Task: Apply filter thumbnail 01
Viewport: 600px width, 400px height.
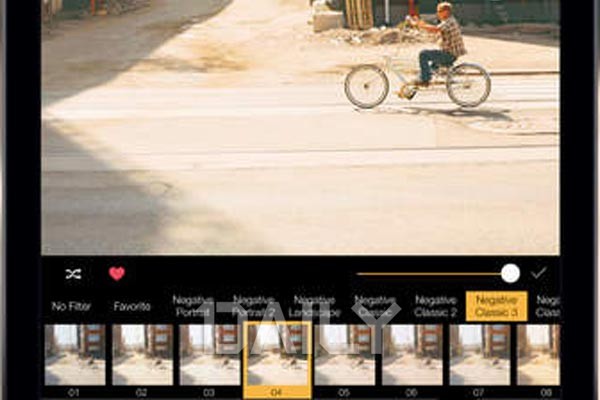Action: [75, 355]
